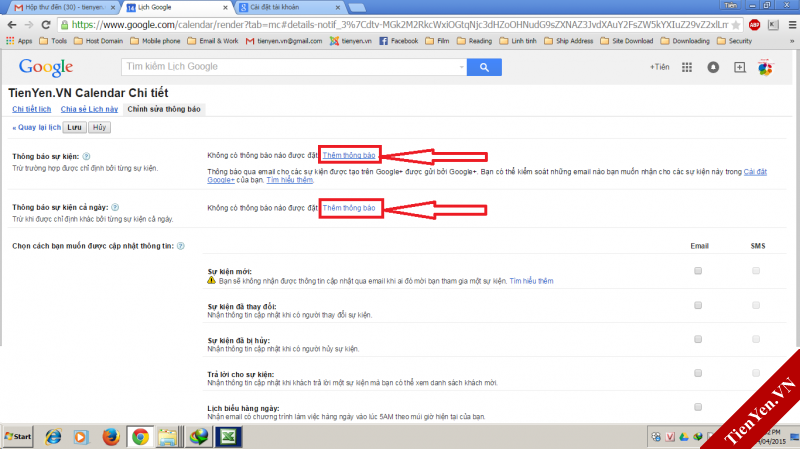Enable Email checkbox for Sự kiện mới
The height and width of the screenshot is (449, 800).
[x=698, y=271]
